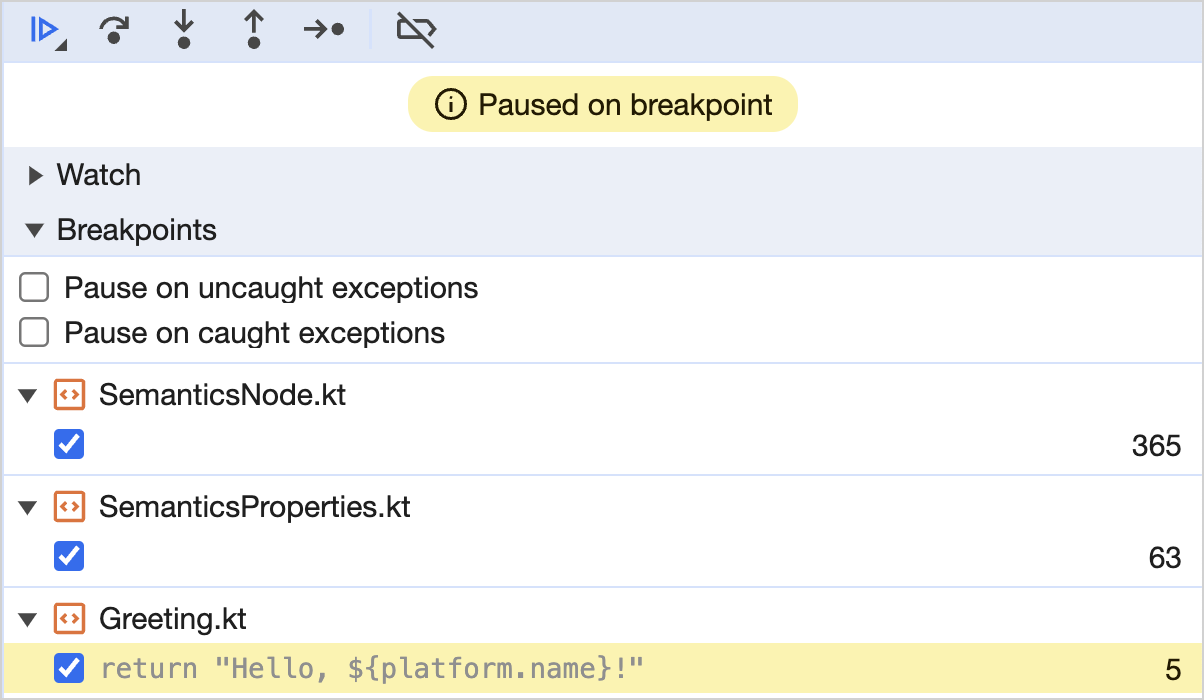The image size is (1204, 700).
Task: Disable SemanticsProperties.kt line 63 breakpoint
Action: tap(69, 556)
